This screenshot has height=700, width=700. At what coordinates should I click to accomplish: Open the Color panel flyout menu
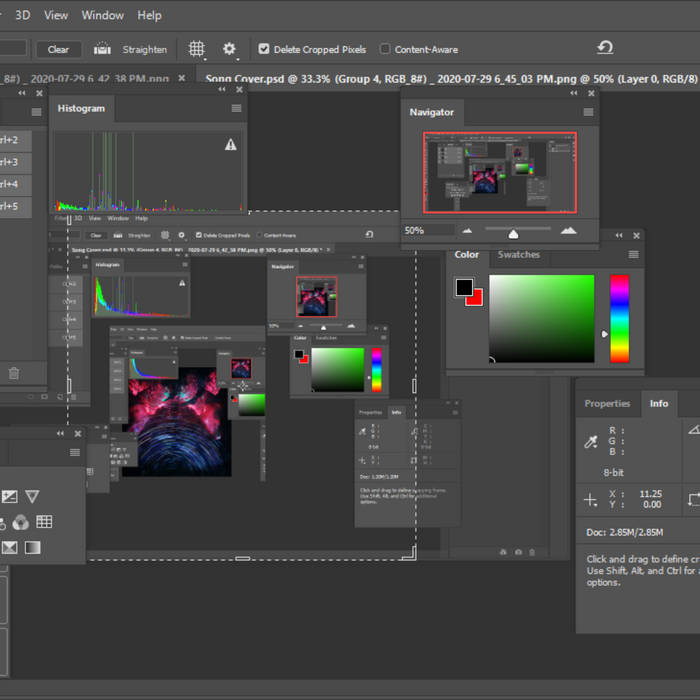click(x=633, y=255)
